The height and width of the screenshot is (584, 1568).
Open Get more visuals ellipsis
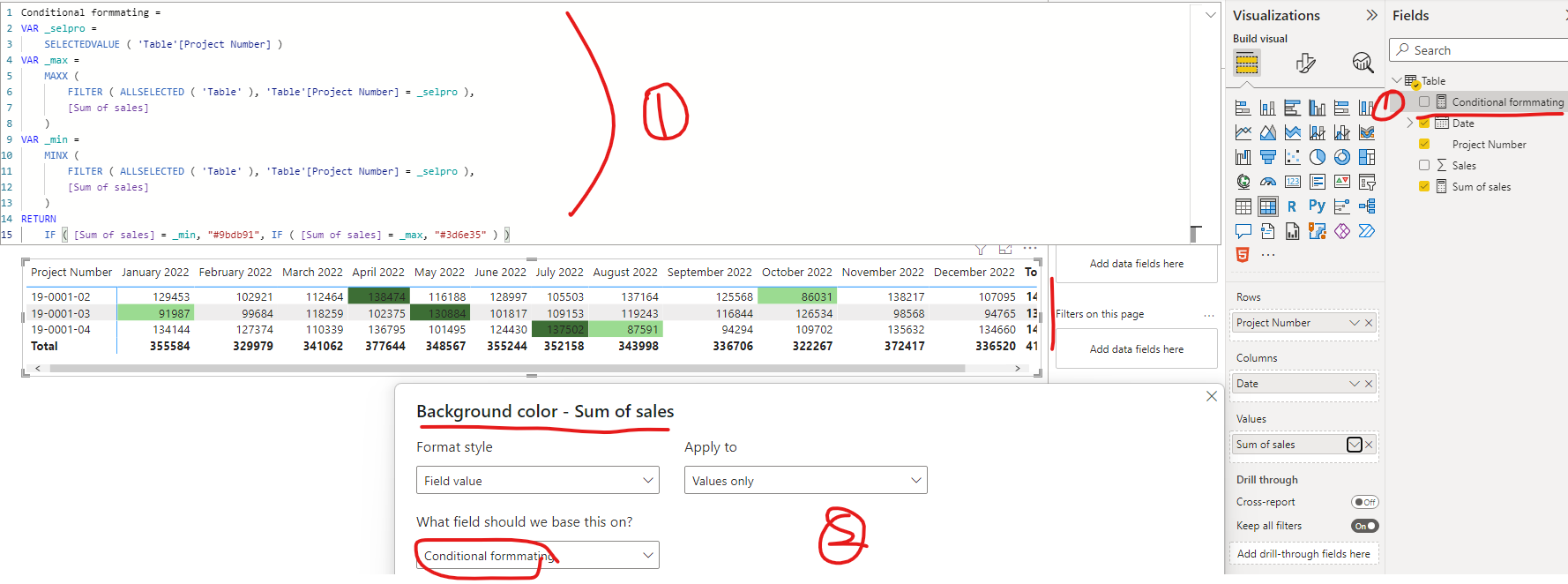(x=1267, y=255)
